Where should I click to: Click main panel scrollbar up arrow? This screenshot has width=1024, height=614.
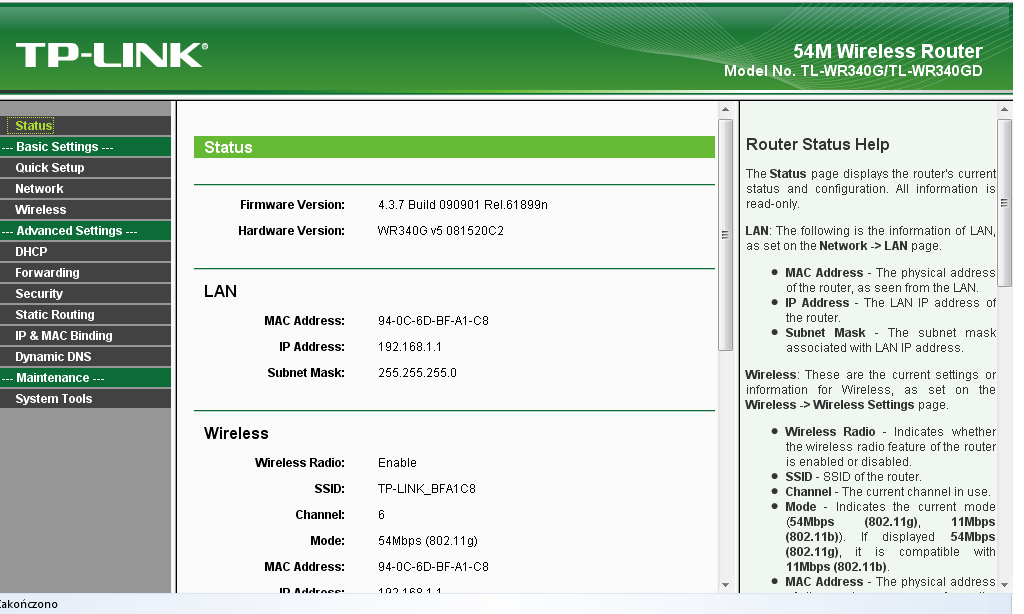(x=725, y=109)
